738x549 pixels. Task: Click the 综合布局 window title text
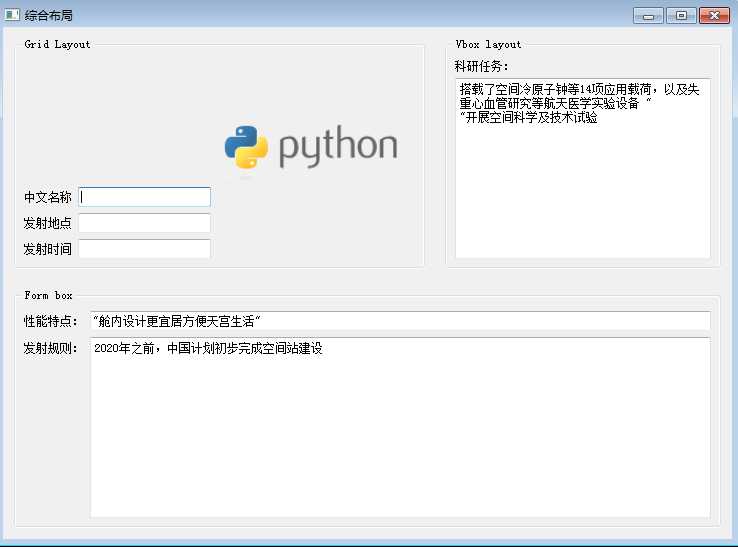click(48, 16)
